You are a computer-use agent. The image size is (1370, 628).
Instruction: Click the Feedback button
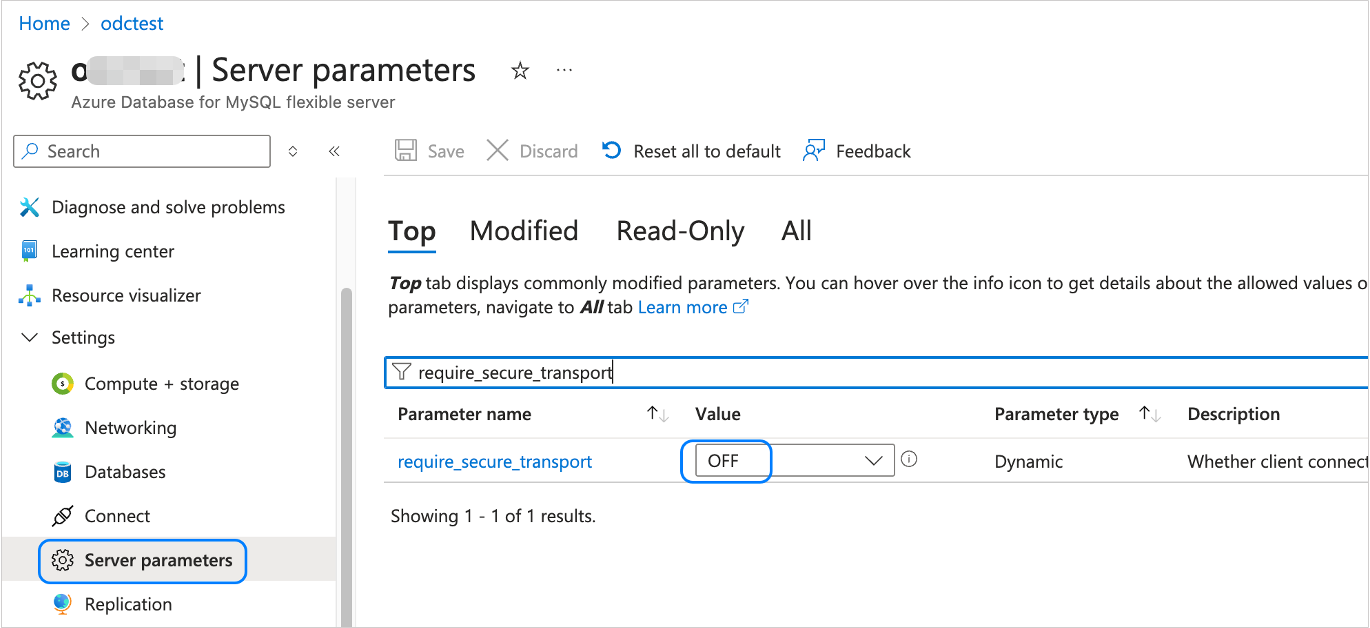click(x=857, y=152)
